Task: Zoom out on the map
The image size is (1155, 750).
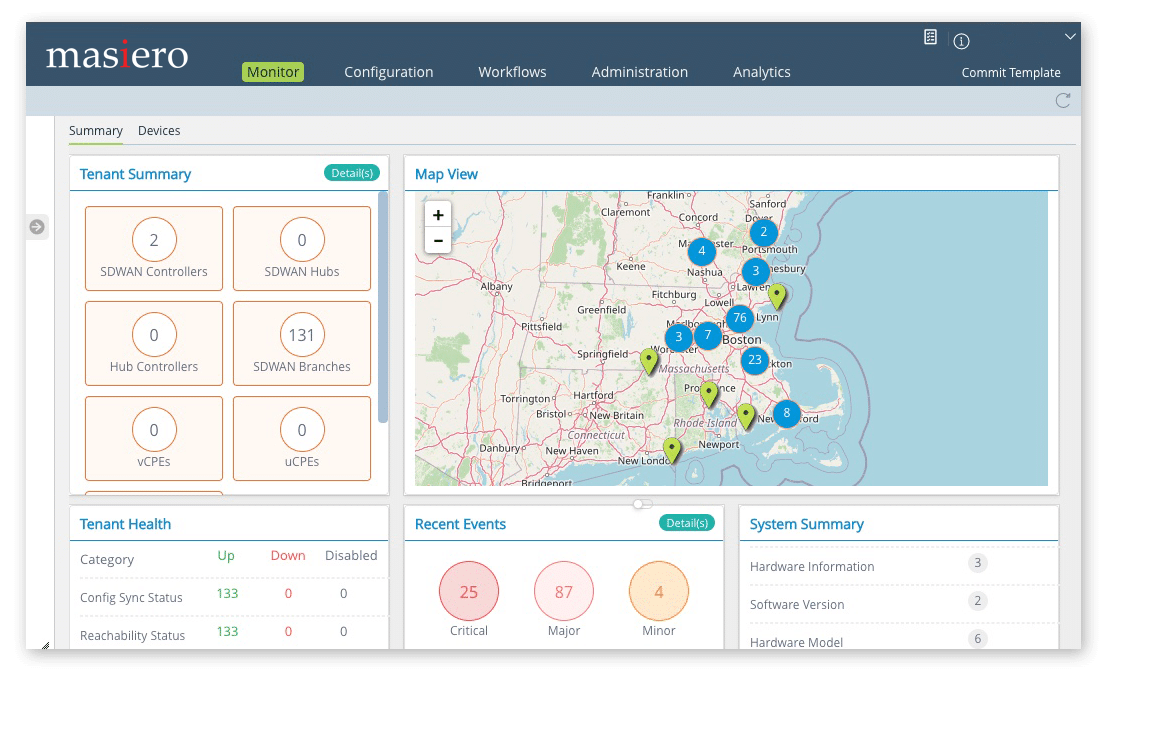Action: tap(438, 241)
